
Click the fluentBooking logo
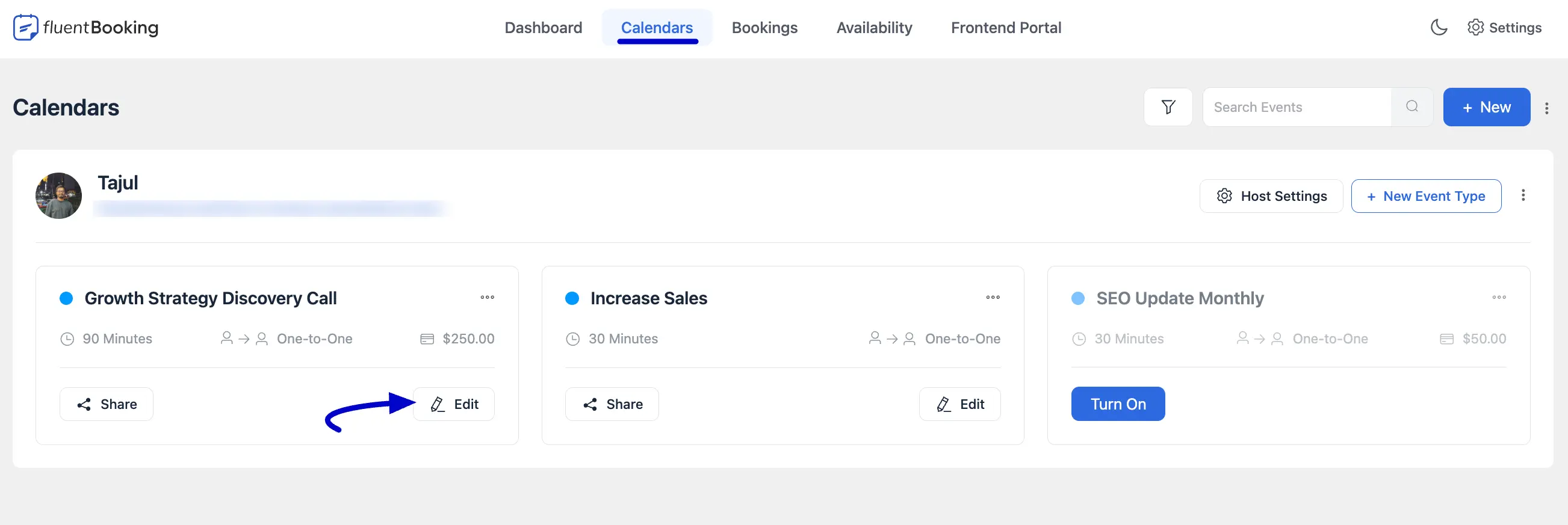pyautogui.click(x=86, y=28)
